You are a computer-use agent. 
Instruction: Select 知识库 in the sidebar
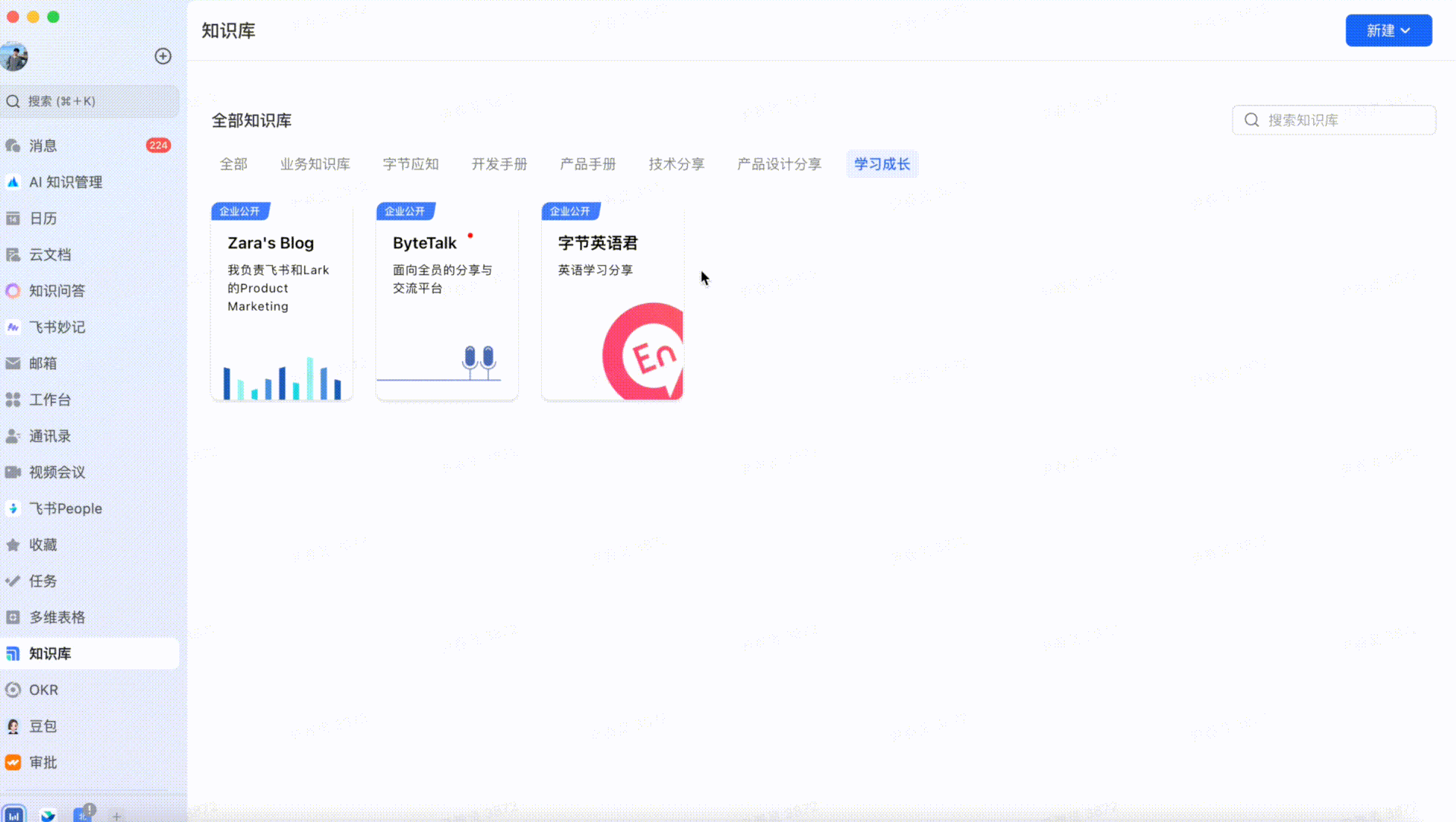point(90,654)
